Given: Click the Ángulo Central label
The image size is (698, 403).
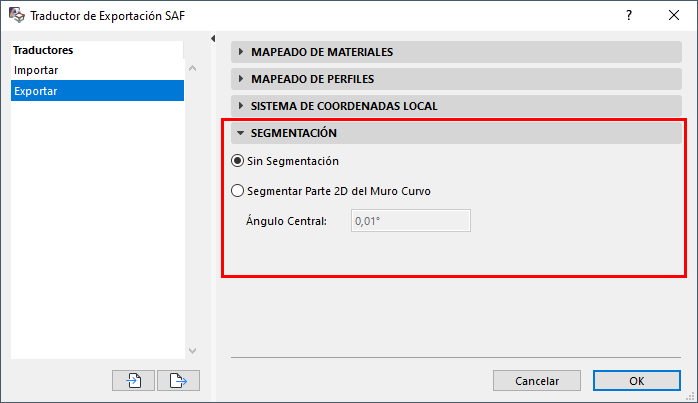Looking at the screenshot, I should (x=286, y=221).
